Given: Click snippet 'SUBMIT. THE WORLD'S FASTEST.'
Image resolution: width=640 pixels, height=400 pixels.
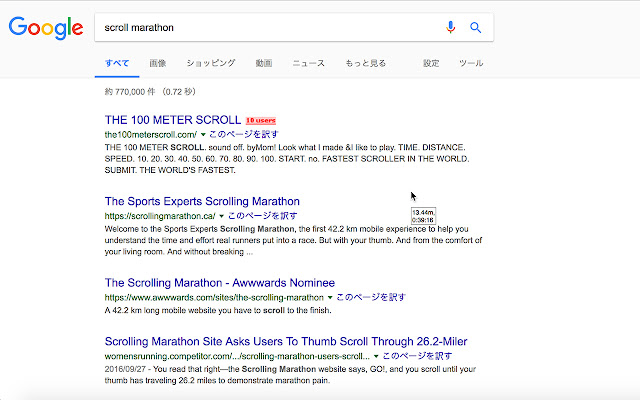Looking at the screenshot, I should [170, 170].
